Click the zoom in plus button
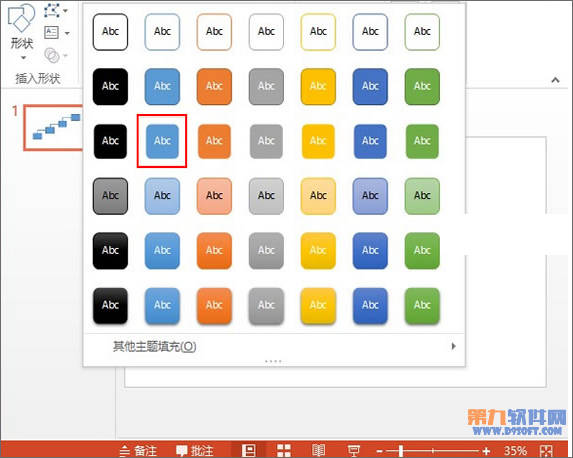This screenshot has width=573, height=458. click(486, 451)
